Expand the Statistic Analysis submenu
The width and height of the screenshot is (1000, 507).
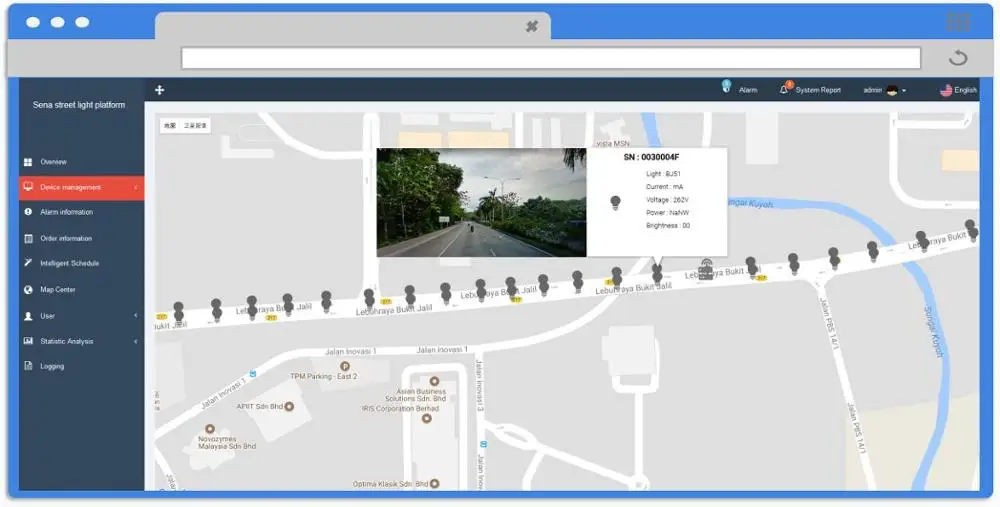tap(135, 341)
